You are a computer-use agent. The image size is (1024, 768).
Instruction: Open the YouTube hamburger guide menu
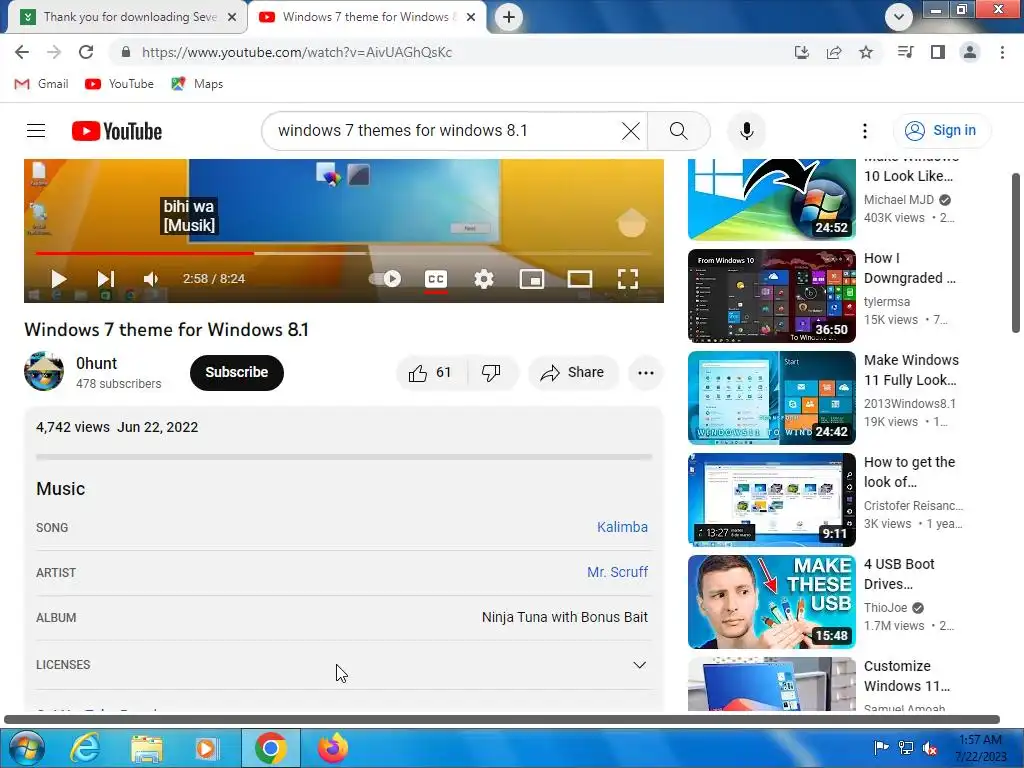(36, 131)
